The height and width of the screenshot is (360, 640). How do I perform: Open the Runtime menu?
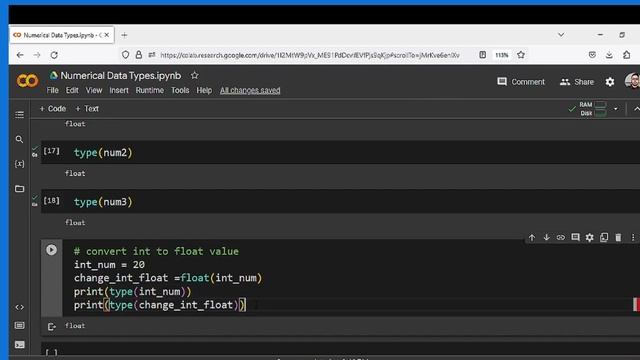[x=150, y=90]
